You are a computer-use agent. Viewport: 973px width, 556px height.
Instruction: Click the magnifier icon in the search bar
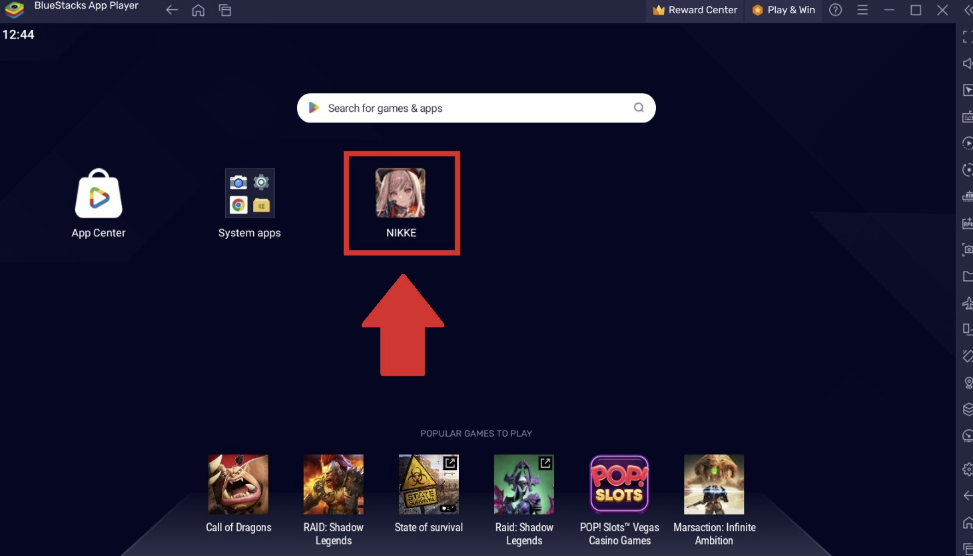639,108
